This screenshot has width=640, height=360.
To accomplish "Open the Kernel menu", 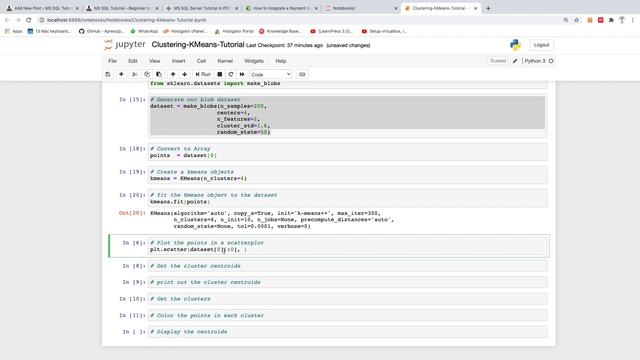I will coord(225,61).
